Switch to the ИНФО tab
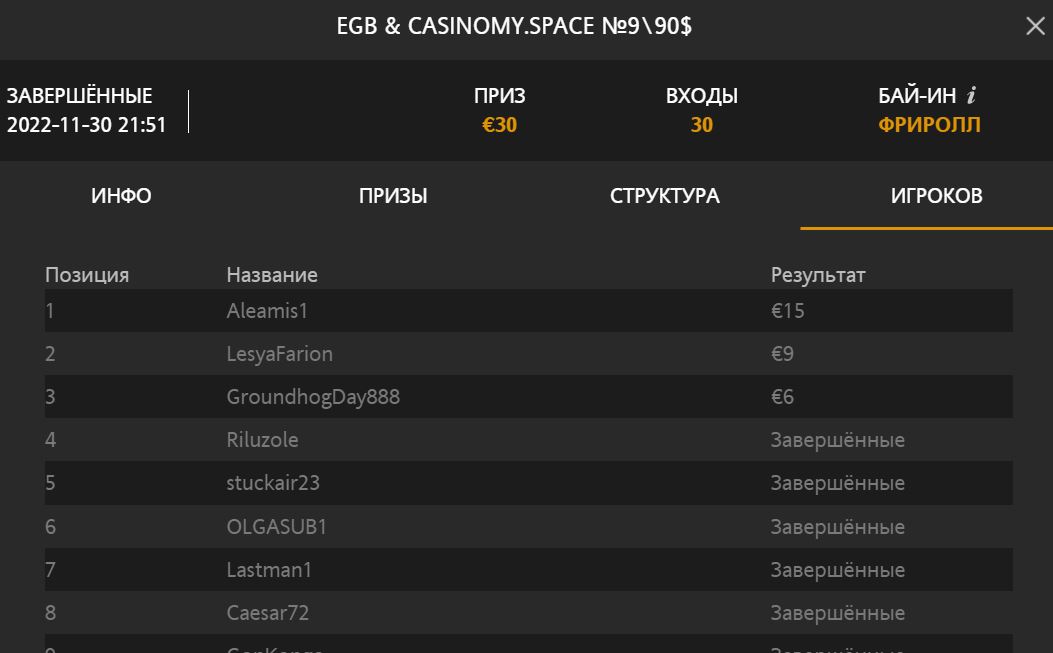 click(x=121, y=196)
